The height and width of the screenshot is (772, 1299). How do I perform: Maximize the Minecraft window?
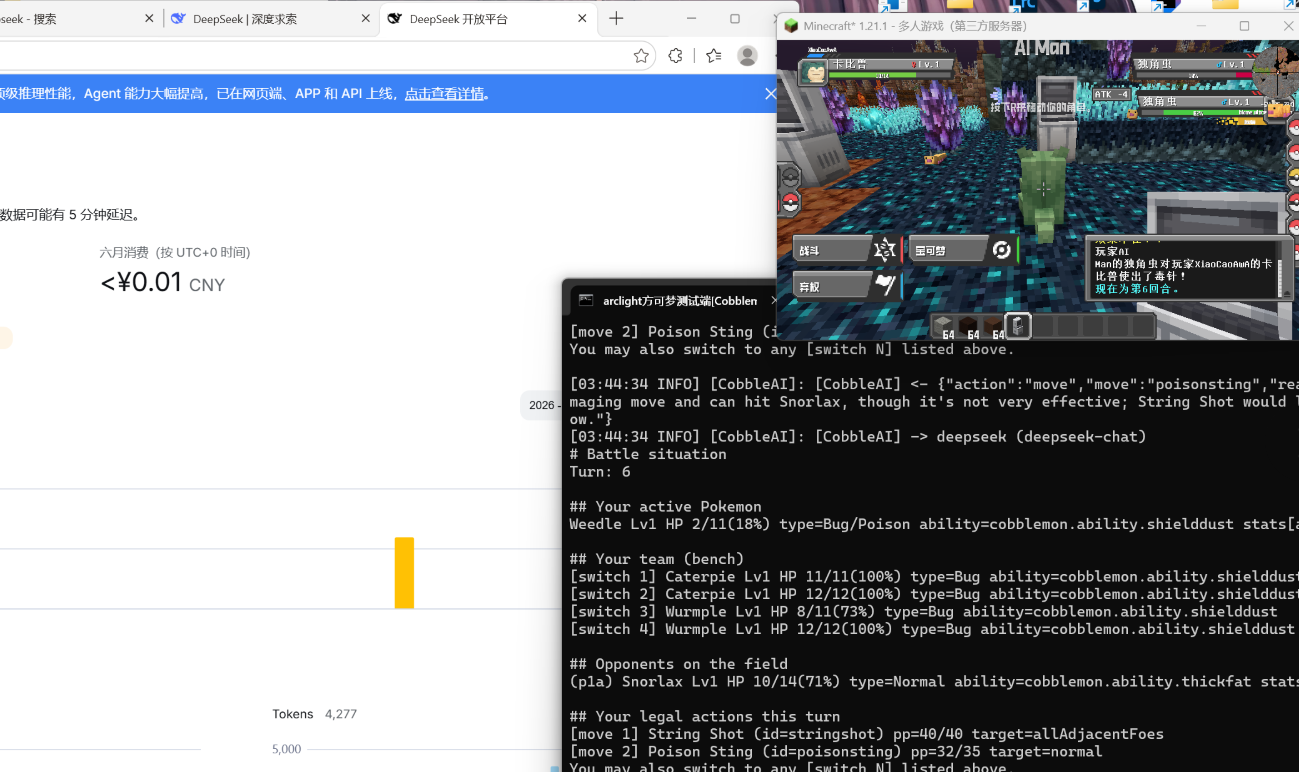point(1244,26)
